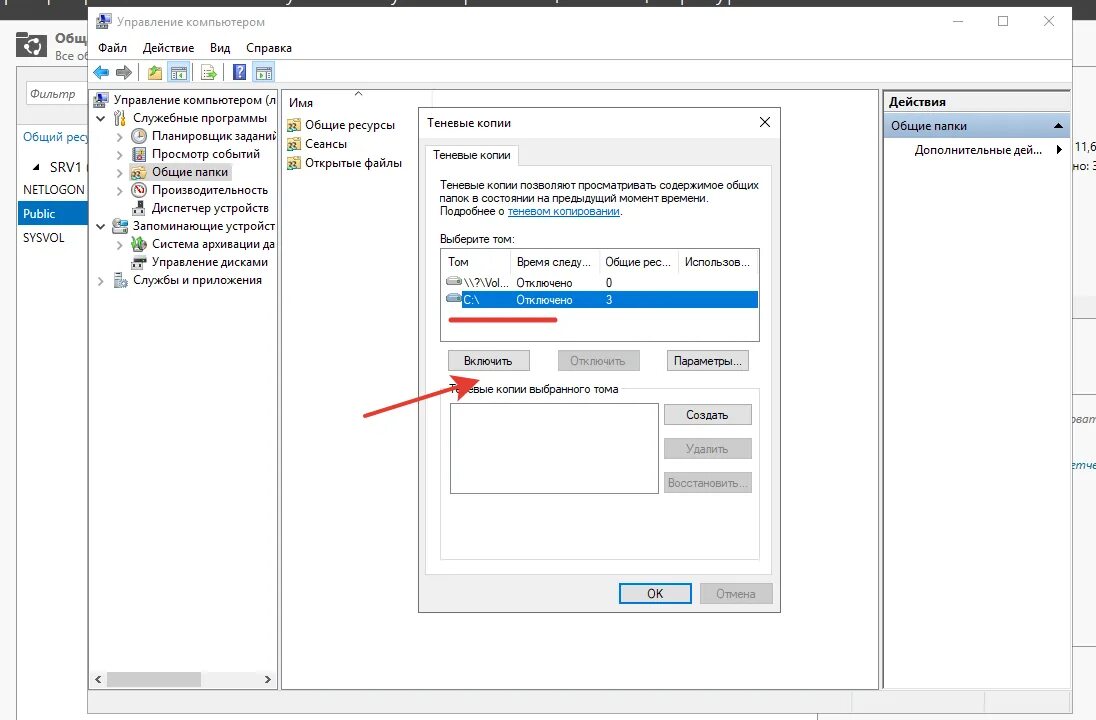Click the Общие ресурсы shares icon
The width and height of the screenshot is (1096, 720).
pos(294,125)
